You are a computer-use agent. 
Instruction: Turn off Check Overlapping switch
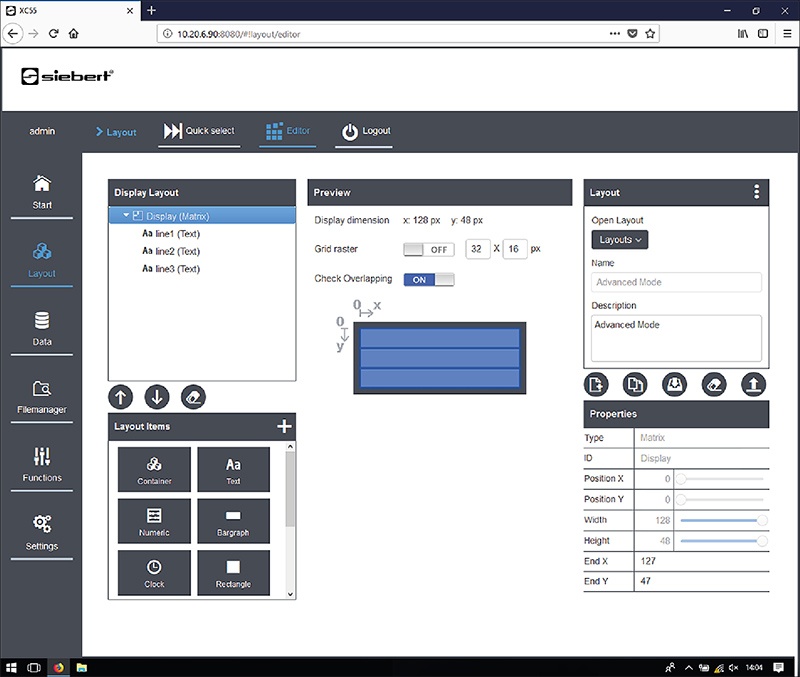429,279
